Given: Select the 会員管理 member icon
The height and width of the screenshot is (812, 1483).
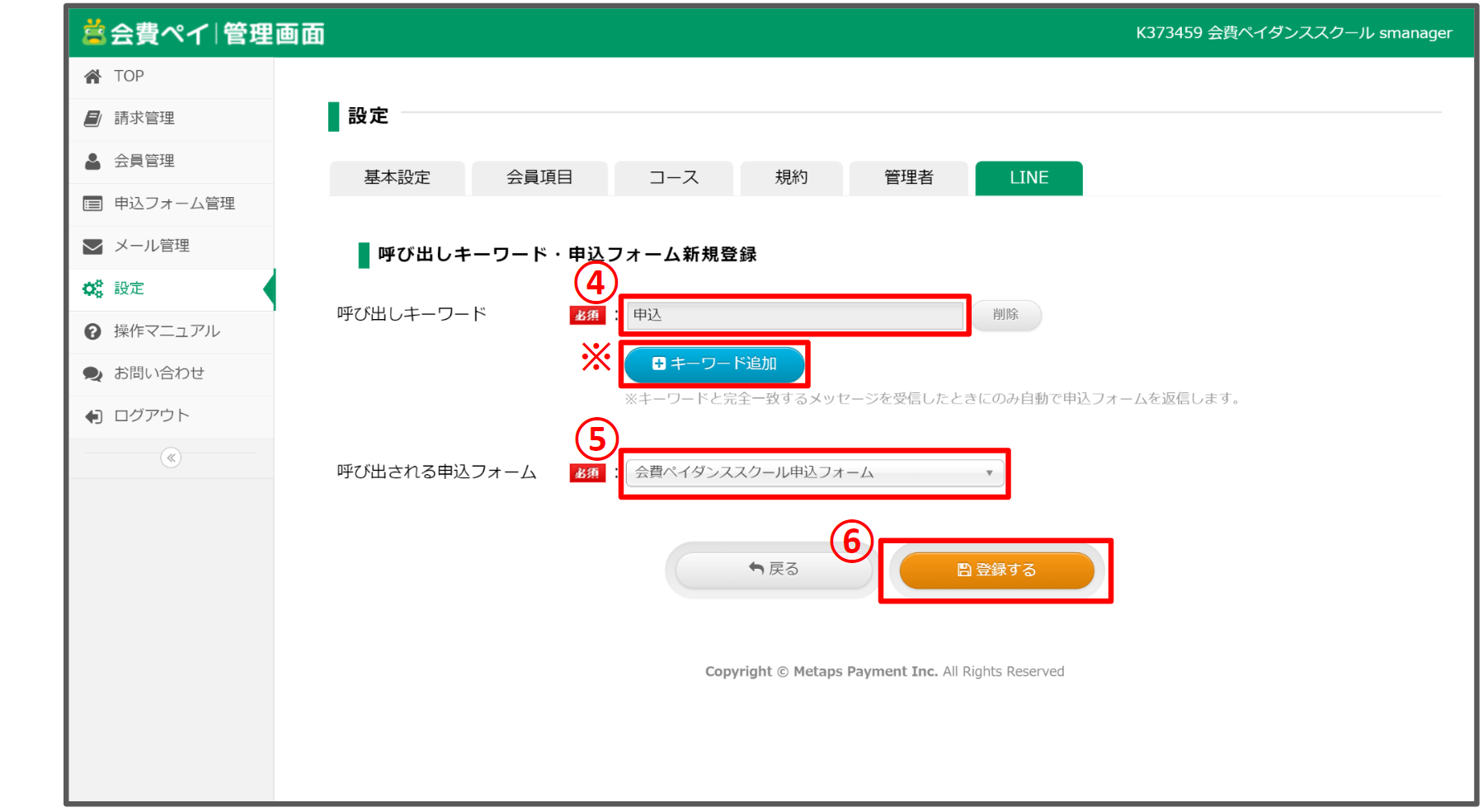Looking at the screenshot, I should (x=92, y=161).
